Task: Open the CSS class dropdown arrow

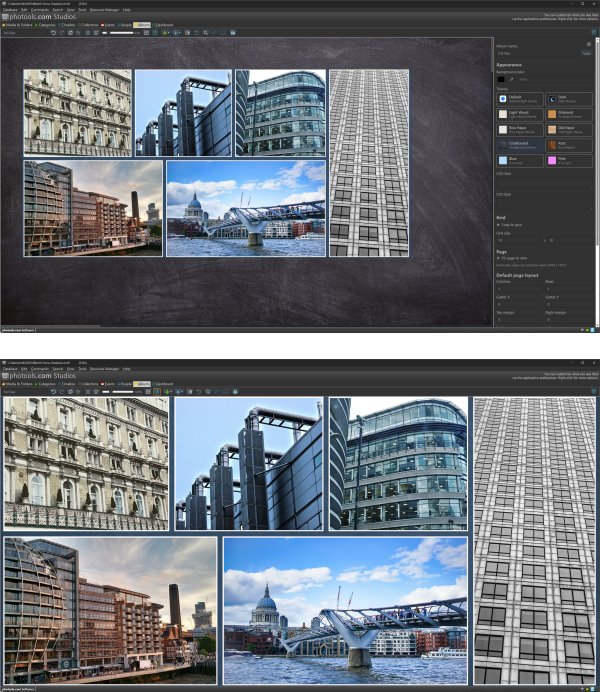Action: [x=591, y=188]
